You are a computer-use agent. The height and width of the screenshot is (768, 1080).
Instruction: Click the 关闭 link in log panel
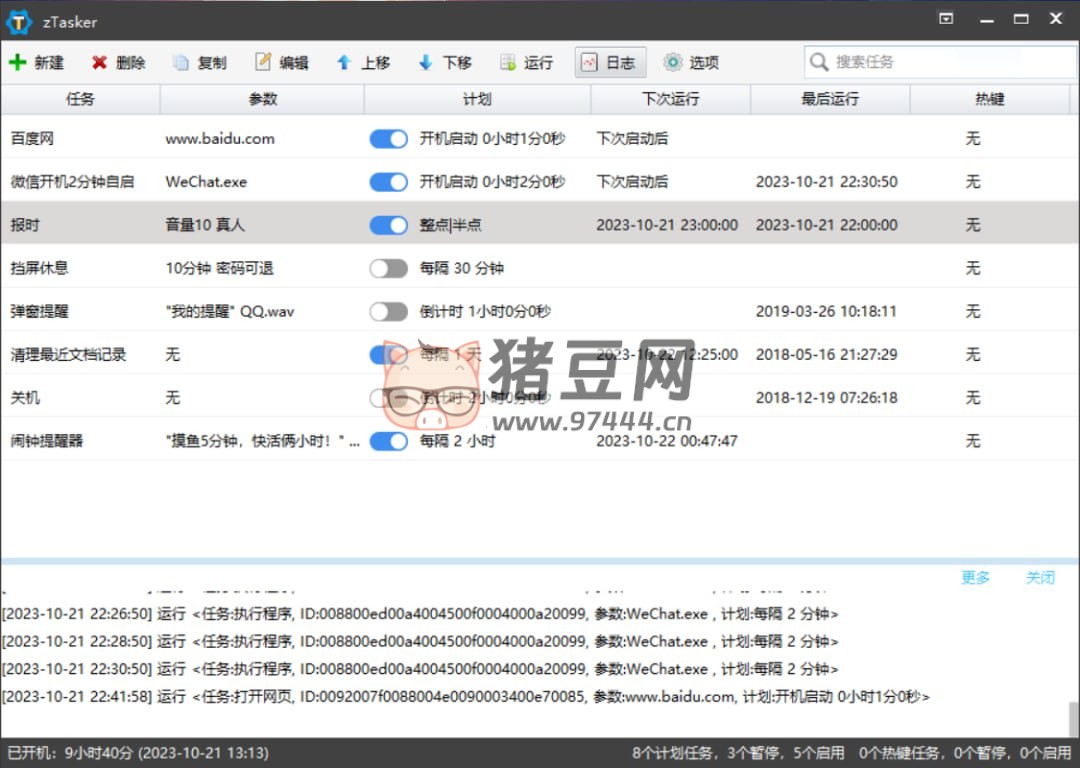pyautogui.click(x=1040, y=577)
